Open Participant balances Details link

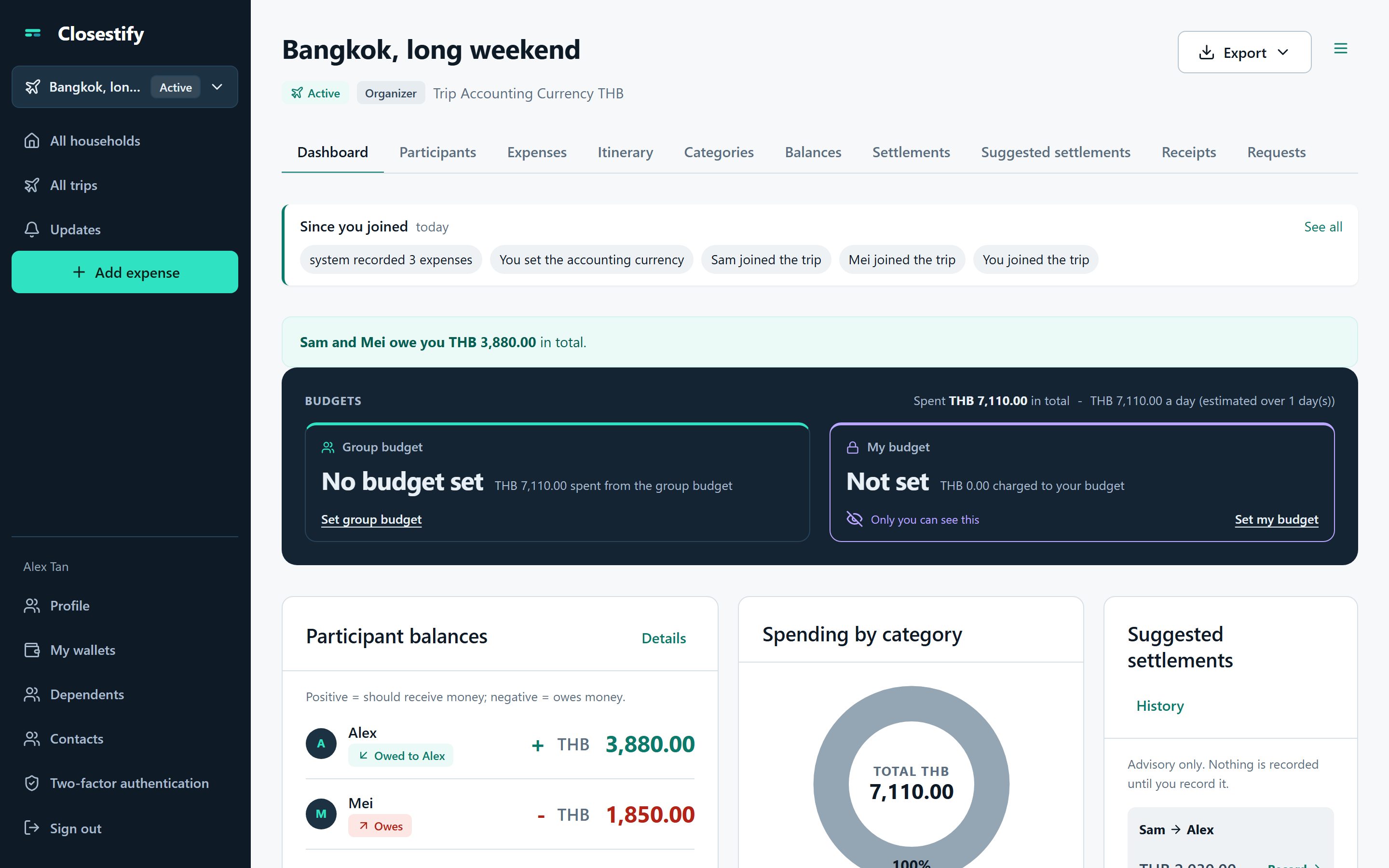point(664,638)
